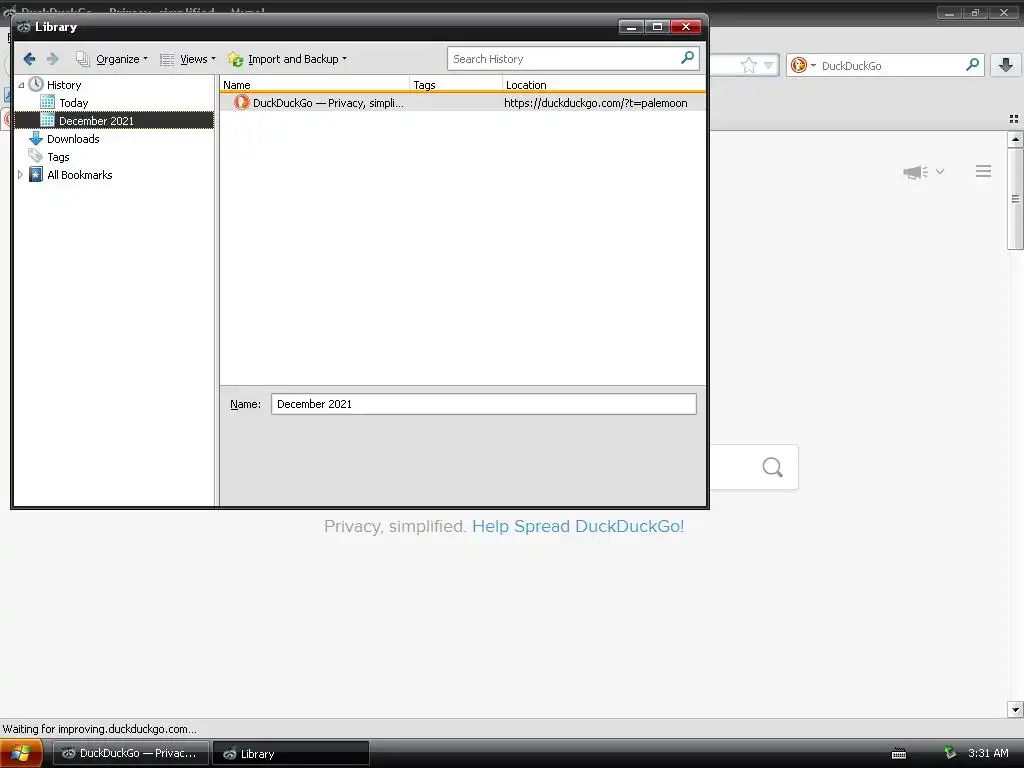The height and width of the screenshot is (768, 1024).
Task: Click the DuckDuckGo page search magnifier
Action: [x=773, y=467]
